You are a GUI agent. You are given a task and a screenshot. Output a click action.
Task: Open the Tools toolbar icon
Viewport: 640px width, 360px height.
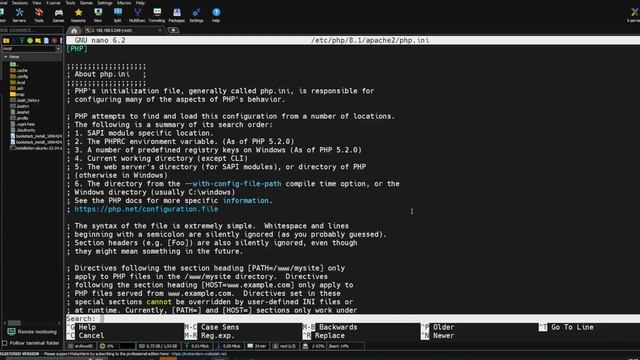pos(39,15)
